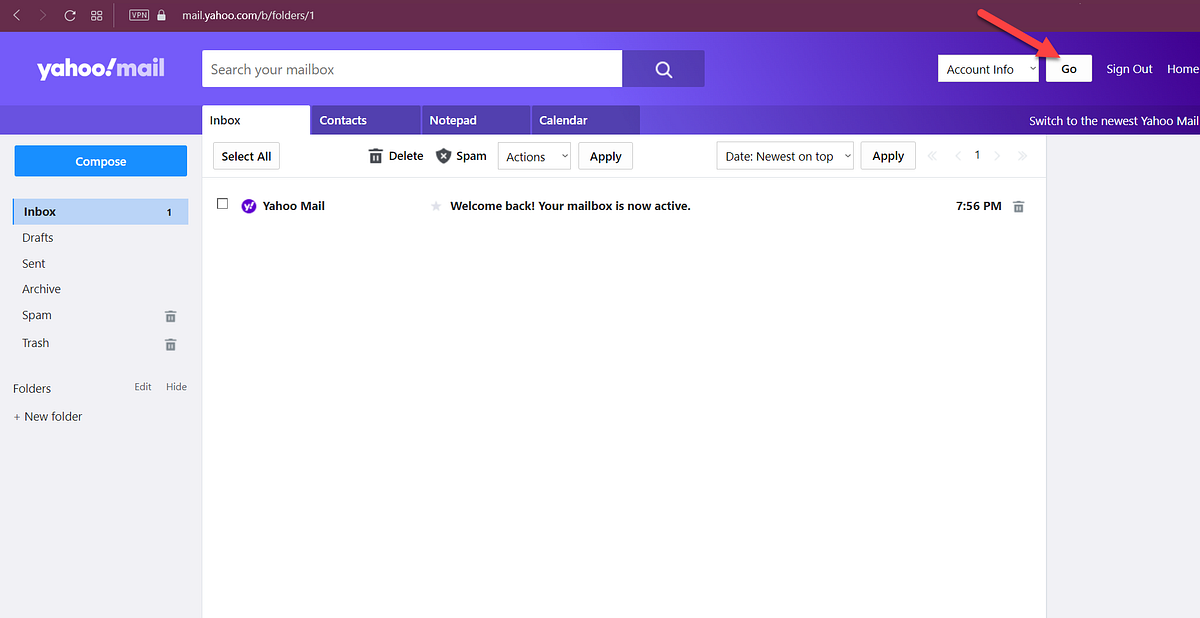Delete the Welcome back message via its row trash icon

[1019, 207]
